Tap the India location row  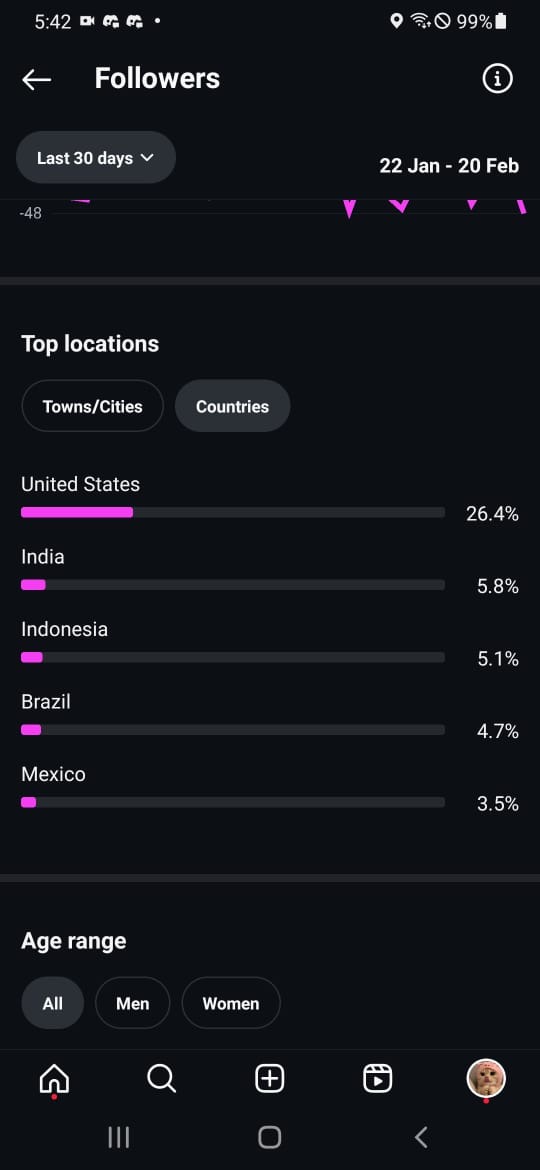270,572
